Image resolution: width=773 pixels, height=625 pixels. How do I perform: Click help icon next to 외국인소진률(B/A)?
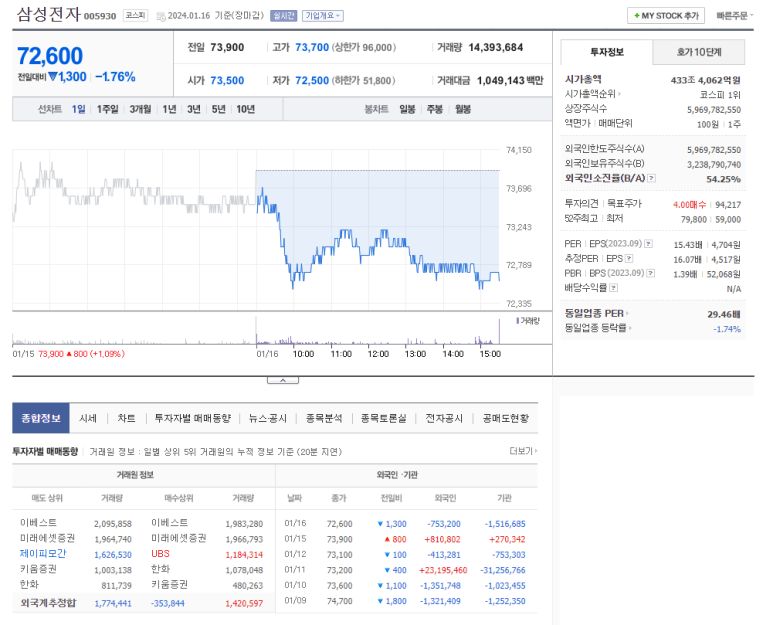(651, 178)
